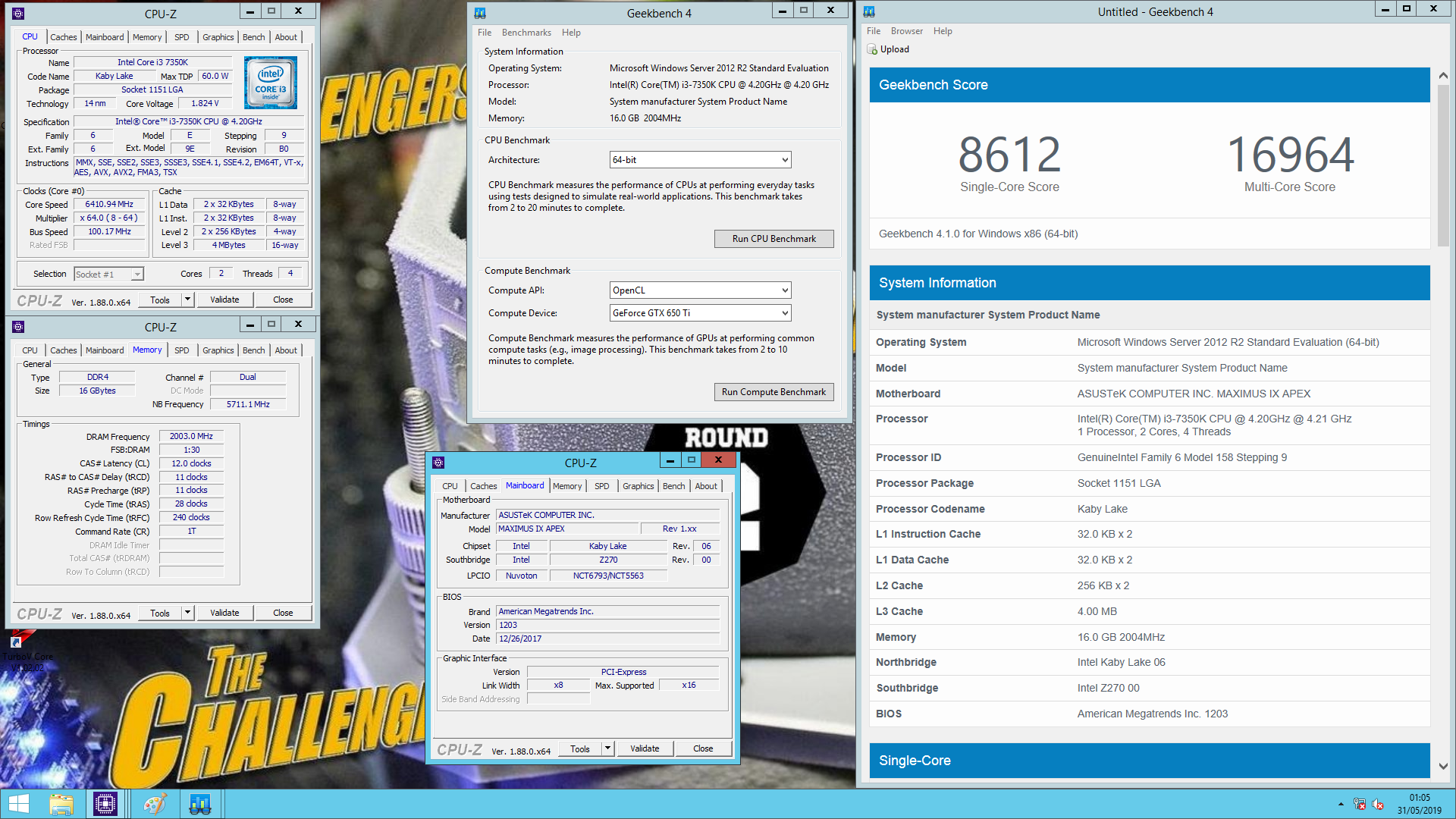Click Upload link in Geekbench results
This screenshot has height=819, width=1456.
pyautogui.click(x=895, y=49)
